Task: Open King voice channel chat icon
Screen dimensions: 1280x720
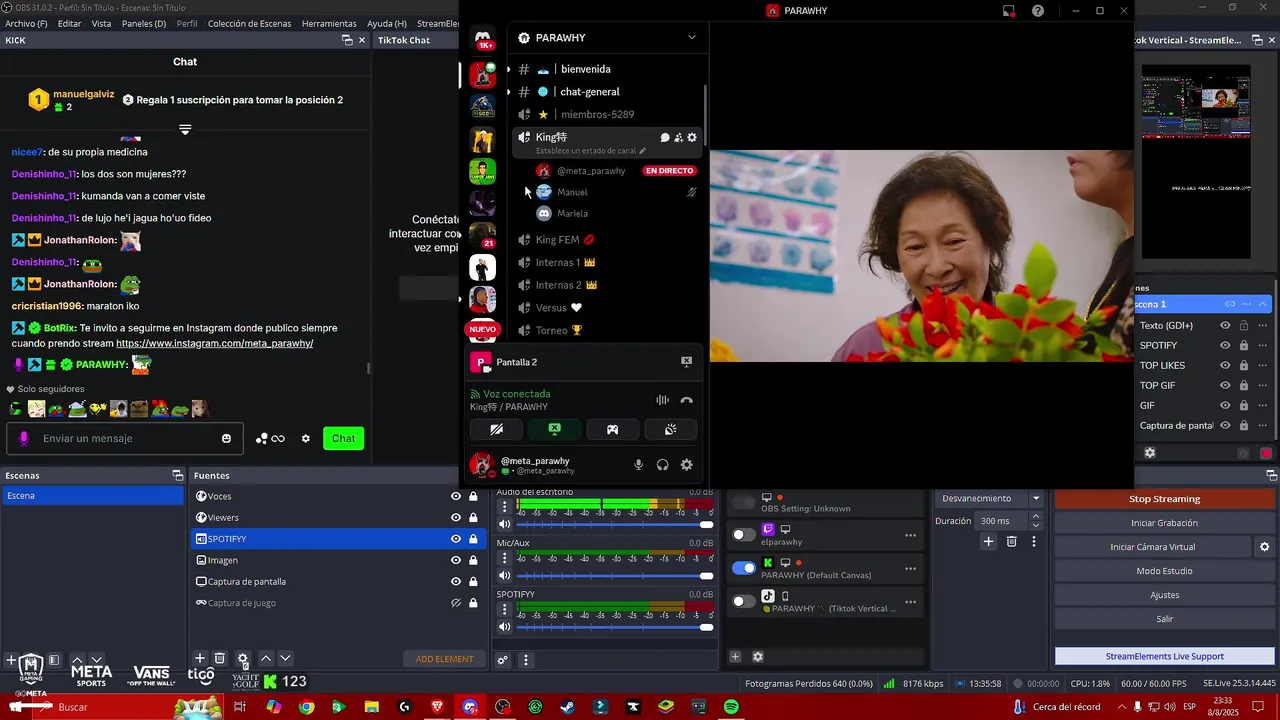Action: 665,137
